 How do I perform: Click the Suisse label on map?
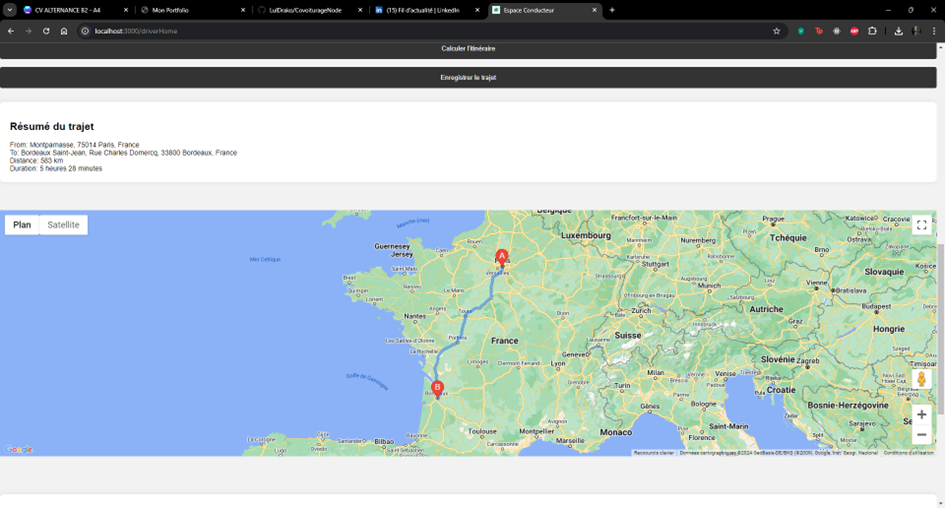tap(628, 336)
